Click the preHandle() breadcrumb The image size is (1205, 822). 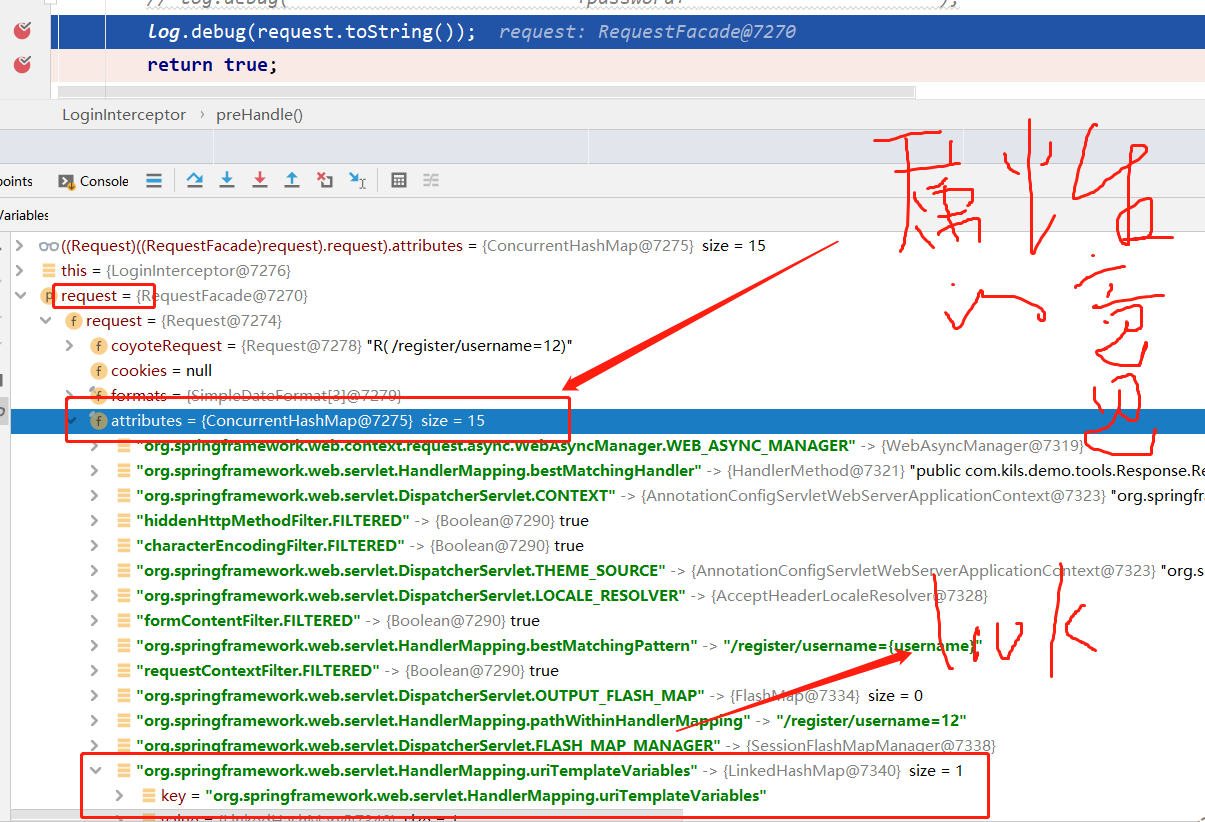click(x=258, y=114)
